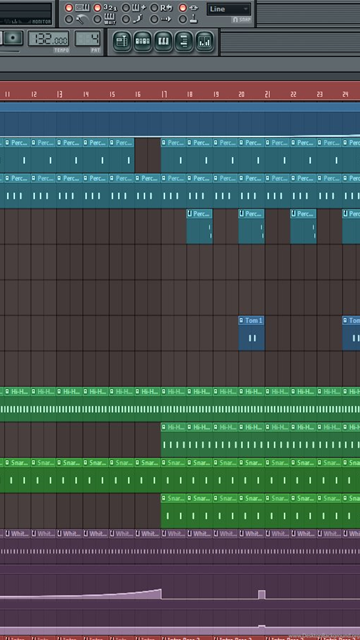Screen dimensions: 360x640
Task: Open the Playlist view button
Action: pos(122,42)
